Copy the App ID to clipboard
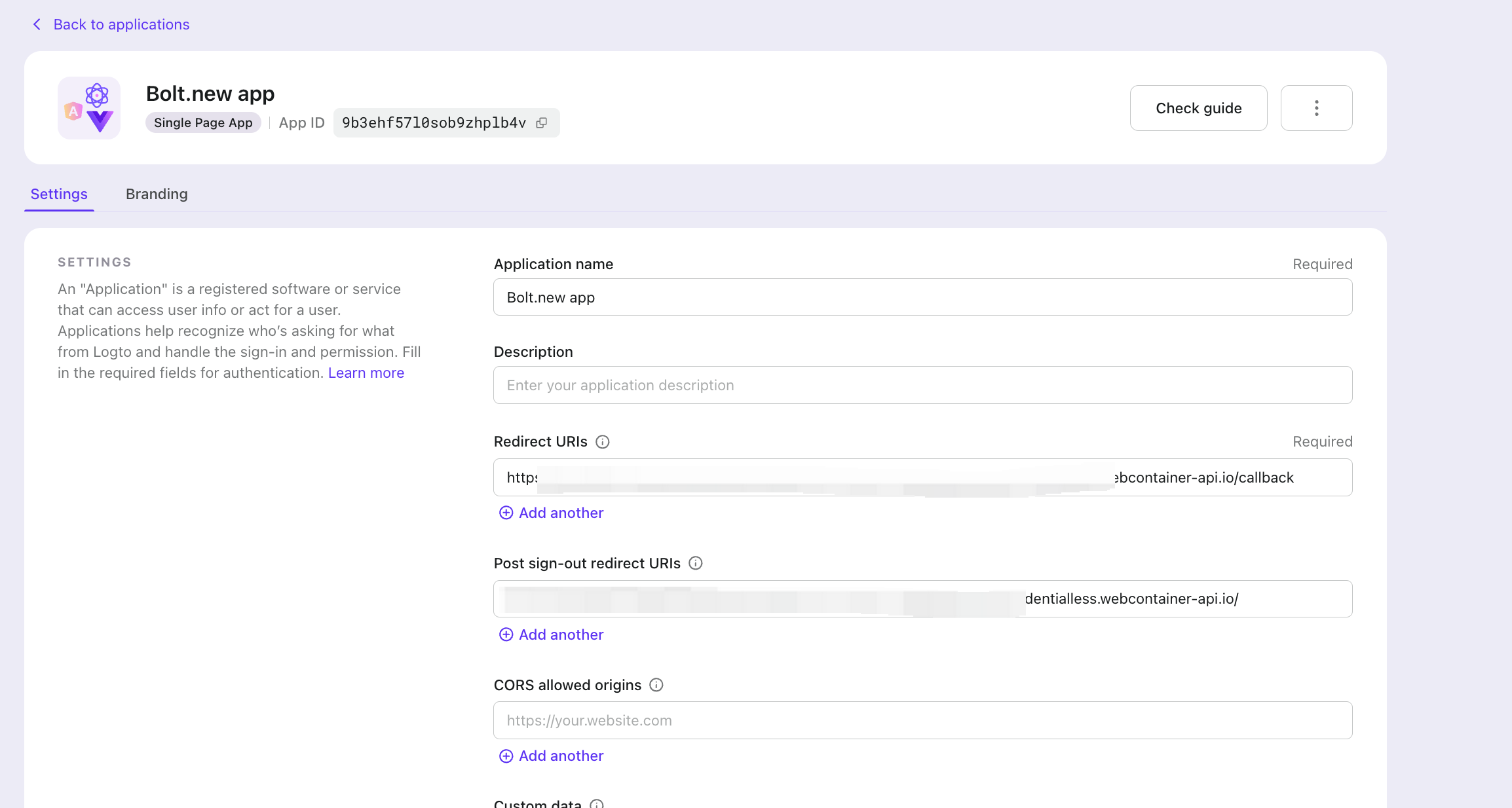Image resolution: width=1512 pixels, height=808 pixels. pyautogui.click(x=542, y=123)
